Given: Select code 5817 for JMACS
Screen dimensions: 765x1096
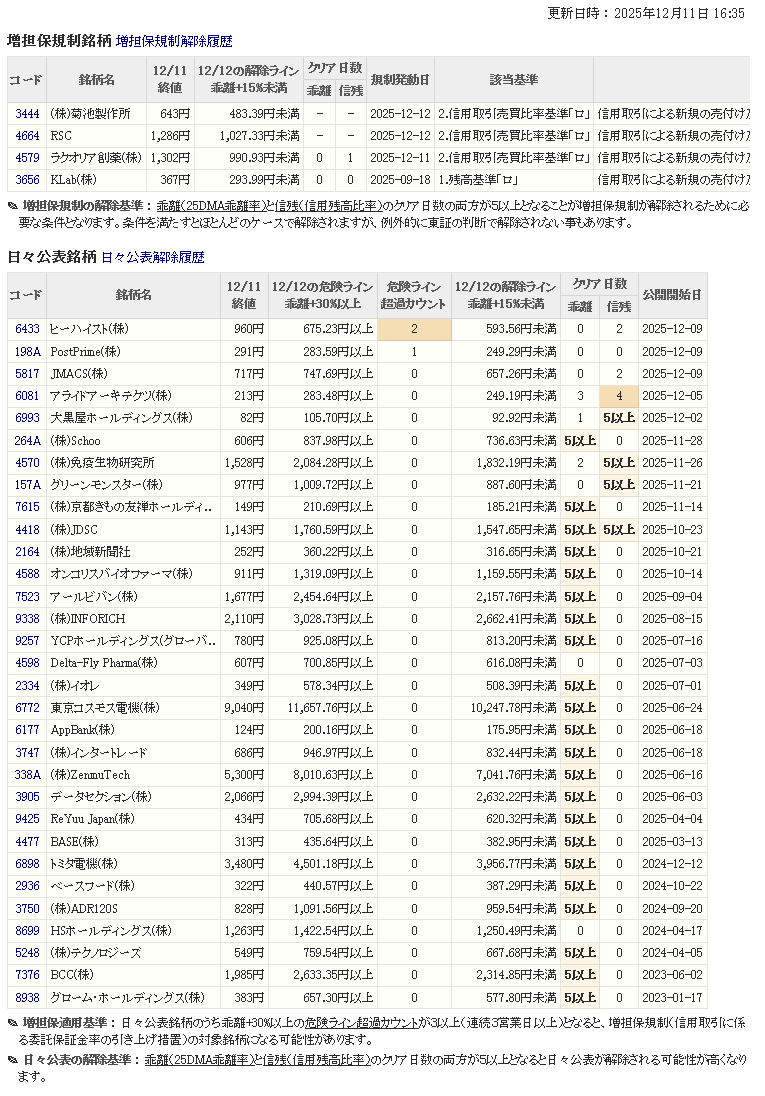Looking at the screenshot, I should [27, 374].
